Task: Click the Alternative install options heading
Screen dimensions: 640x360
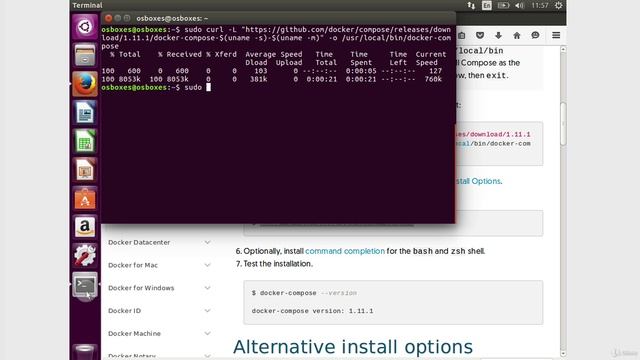Action: point(353,347)
